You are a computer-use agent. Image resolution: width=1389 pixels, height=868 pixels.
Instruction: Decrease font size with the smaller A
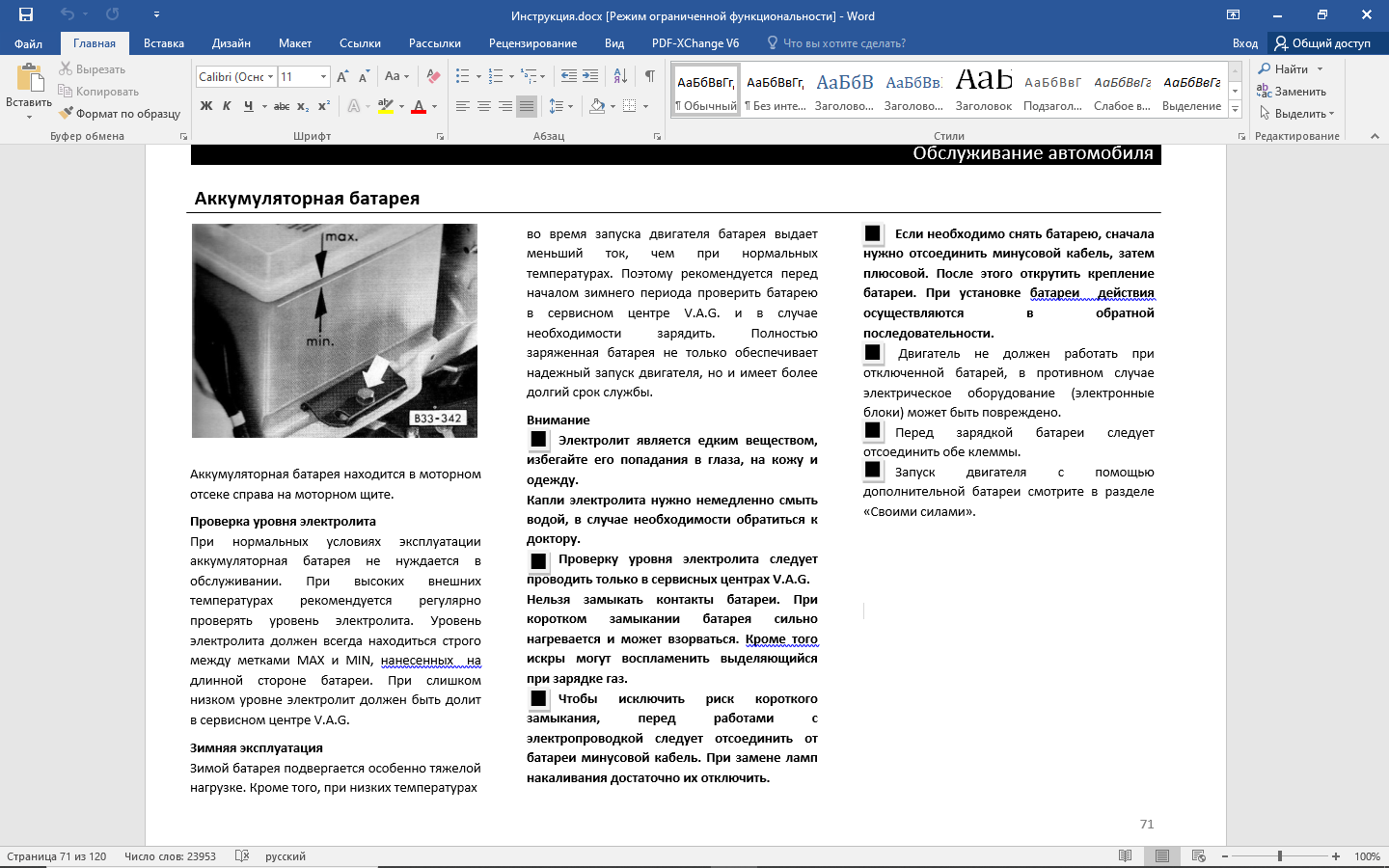coord(364,76)
